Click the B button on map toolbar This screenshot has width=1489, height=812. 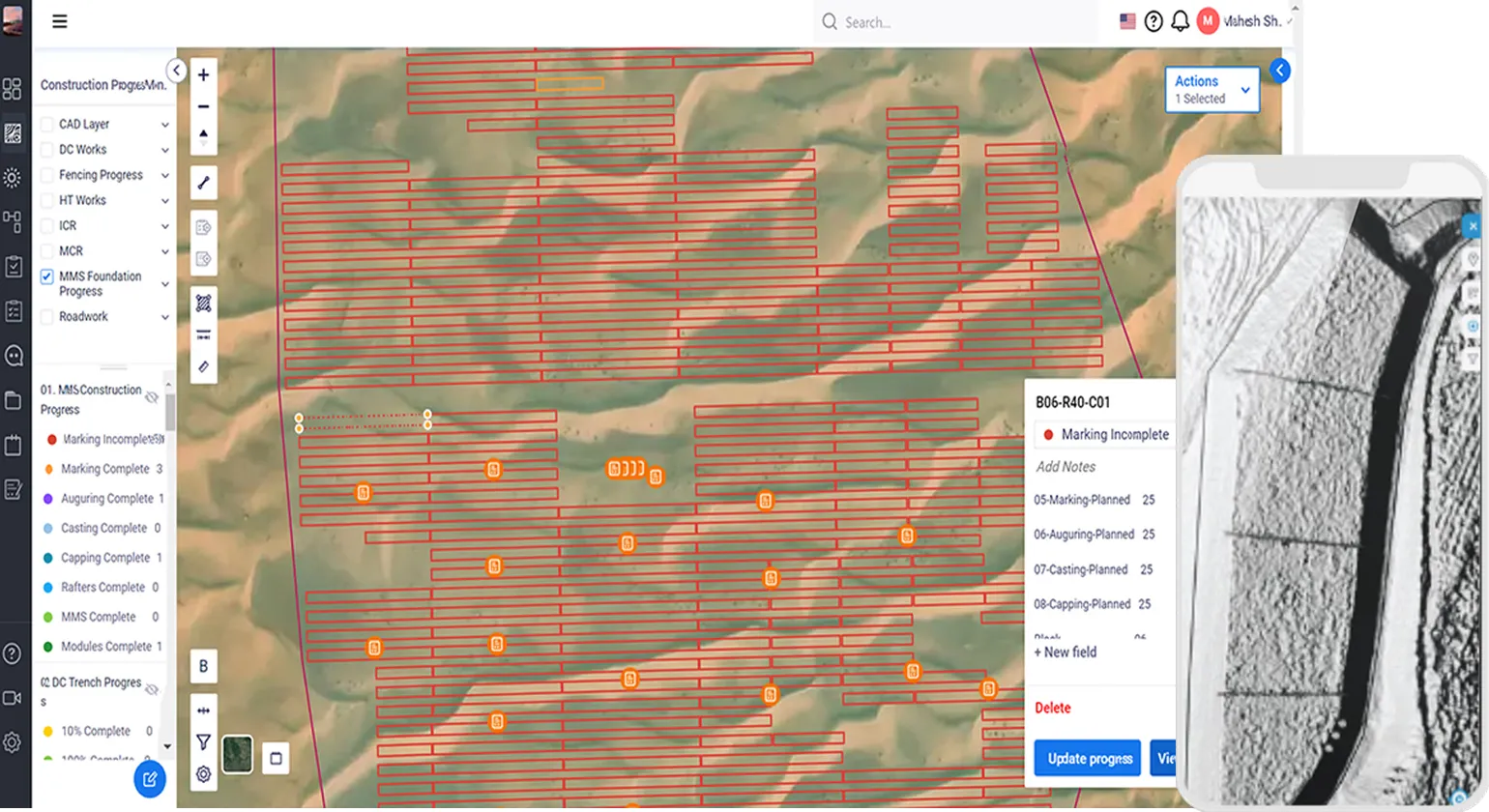203,666
